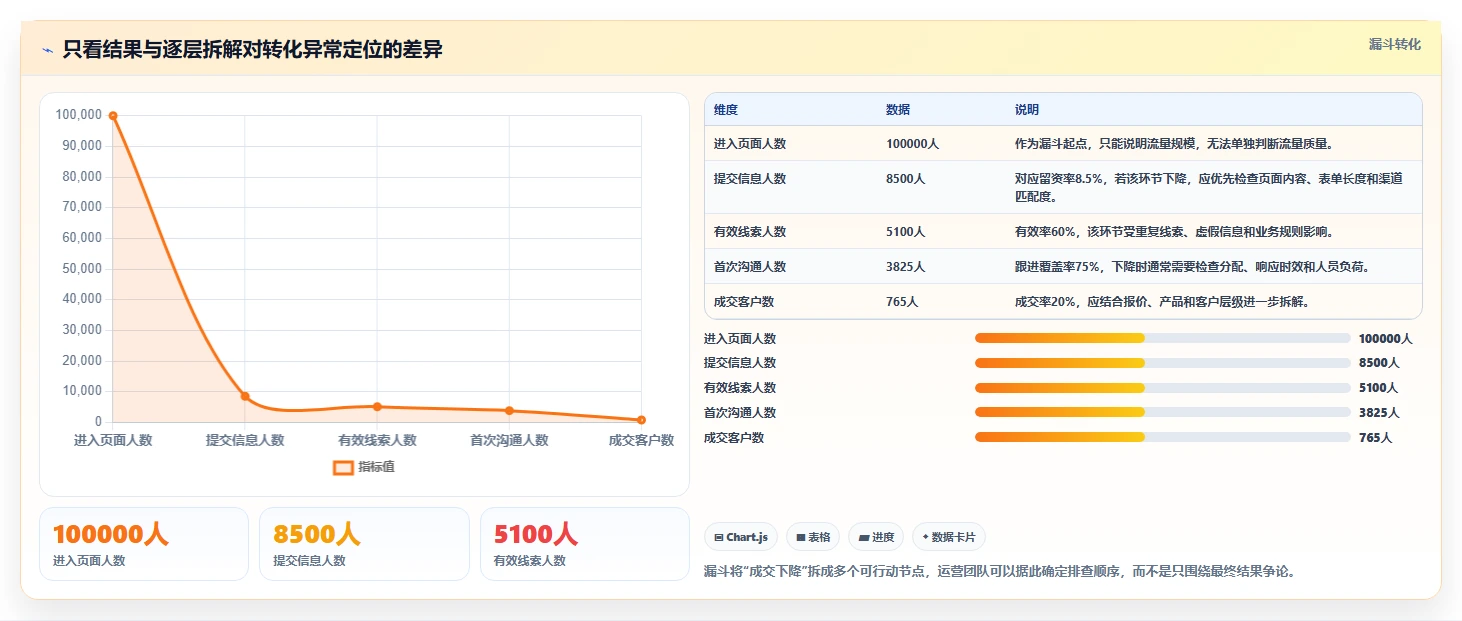The image size is (1462, 621).
Task: Click table cell 首次沟通人数
Action: point(750,267)
